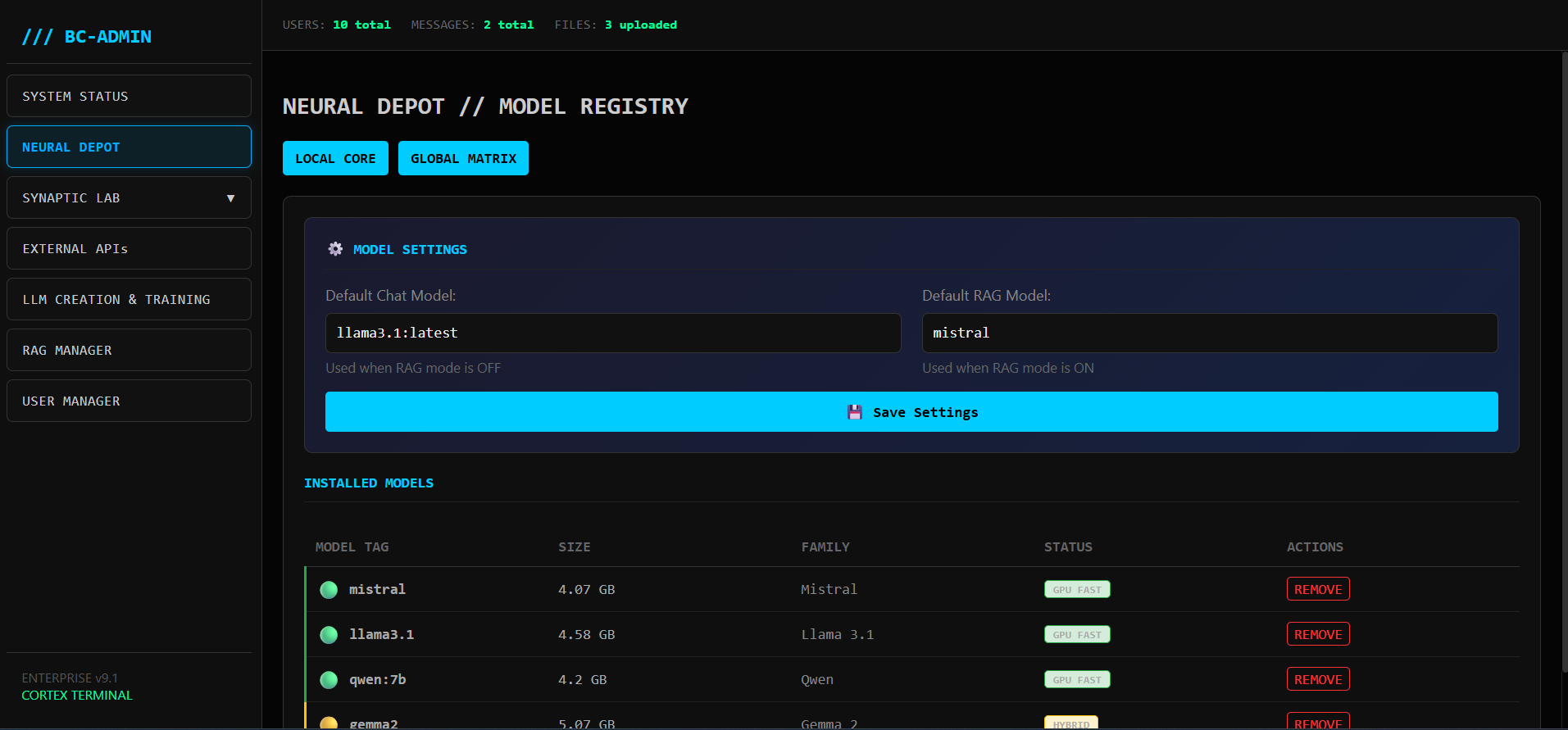This screenshot has width=1568, height=730.
Task: Click the floppy disk save icon
Action: click(854, 412)
